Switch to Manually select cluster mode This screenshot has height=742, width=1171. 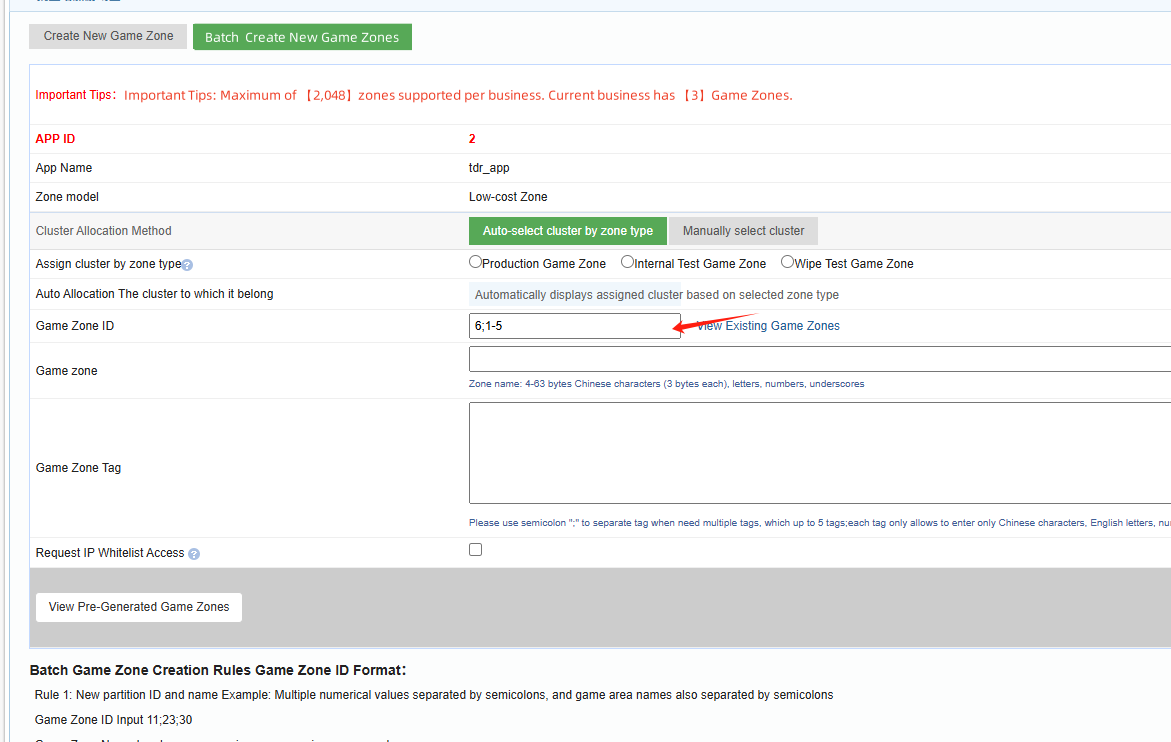742,230
